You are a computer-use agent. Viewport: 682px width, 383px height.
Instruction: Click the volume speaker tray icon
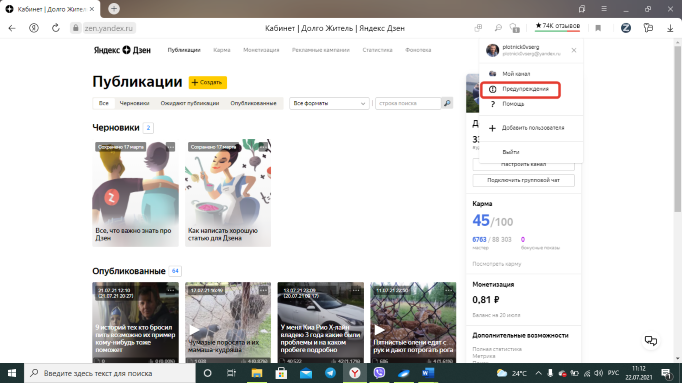(x=598, y=373)
